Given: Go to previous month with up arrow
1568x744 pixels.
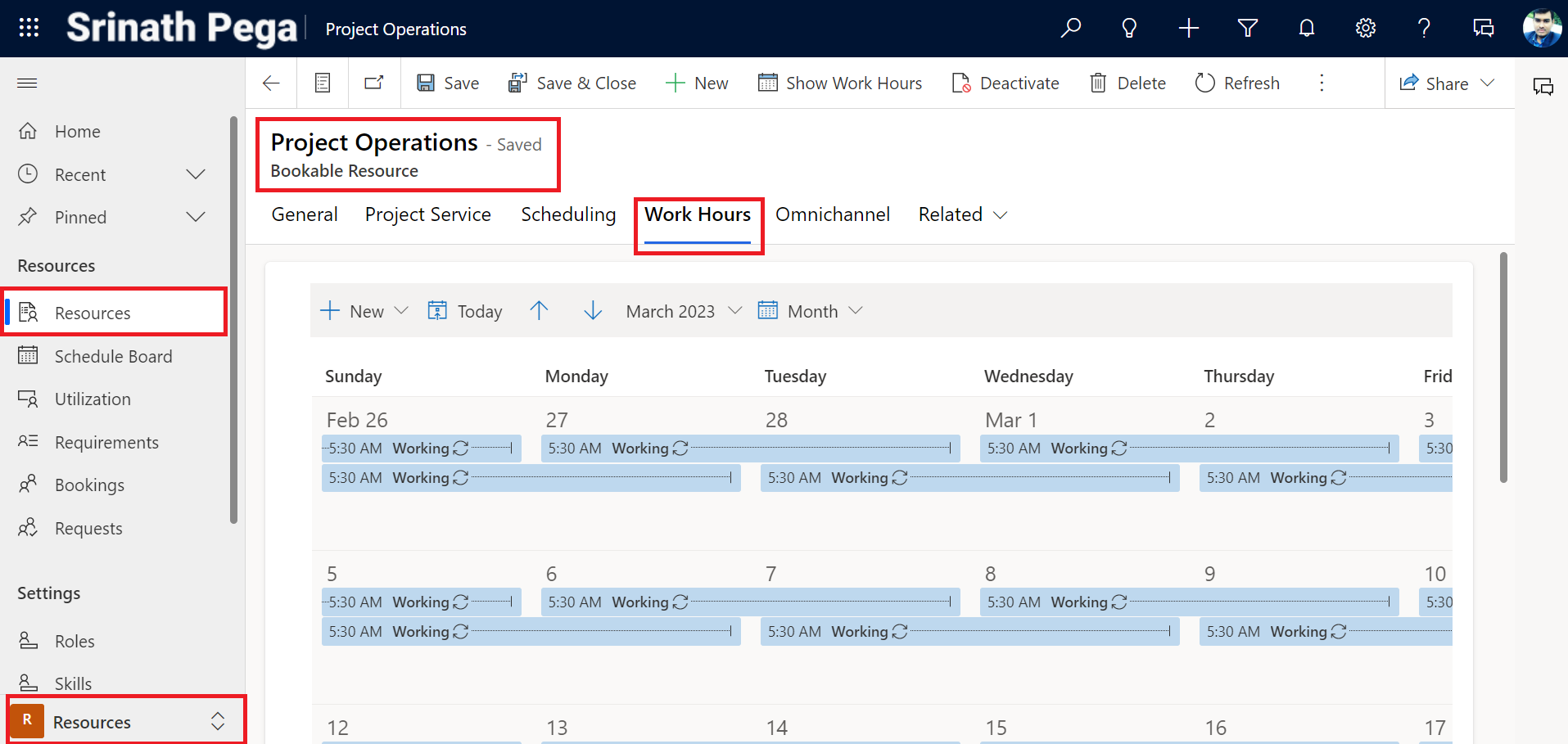Looking at the screenshot, I should click(x=539, y=311).
